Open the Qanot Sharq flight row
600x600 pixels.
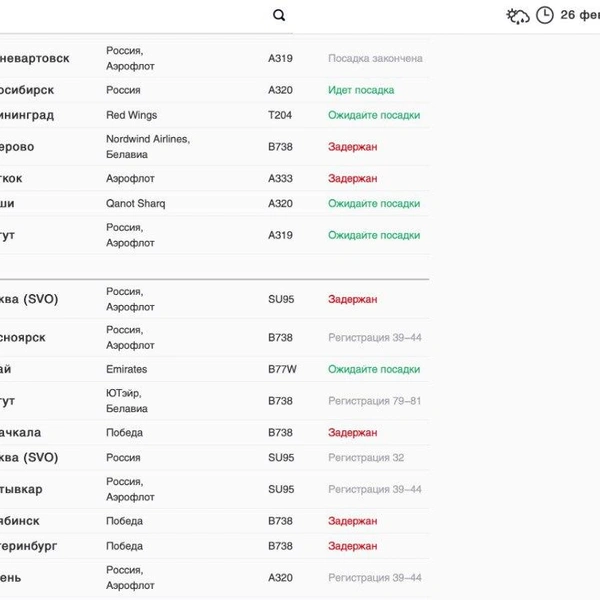point(135,203)
